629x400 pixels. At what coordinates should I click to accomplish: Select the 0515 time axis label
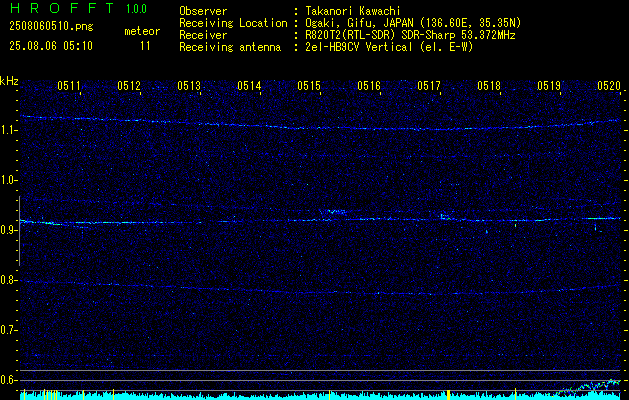(309, 85)
